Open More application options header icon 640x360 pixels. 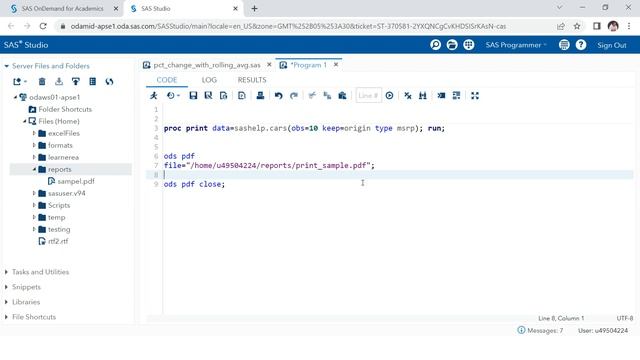click(564, 45)
